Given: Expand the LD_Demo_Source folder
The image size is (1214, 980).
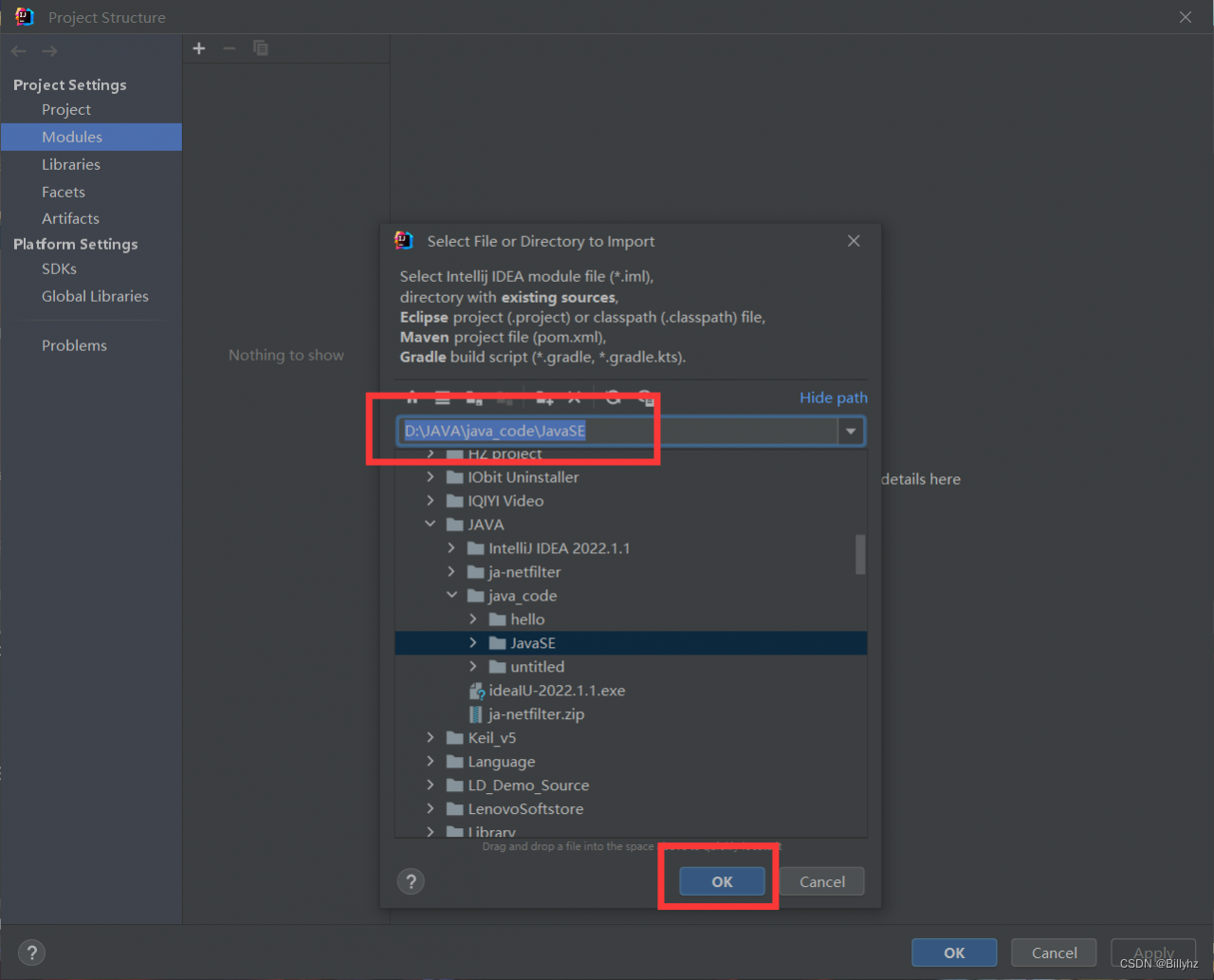Looking at the screenshot, I should coord(431,786).
